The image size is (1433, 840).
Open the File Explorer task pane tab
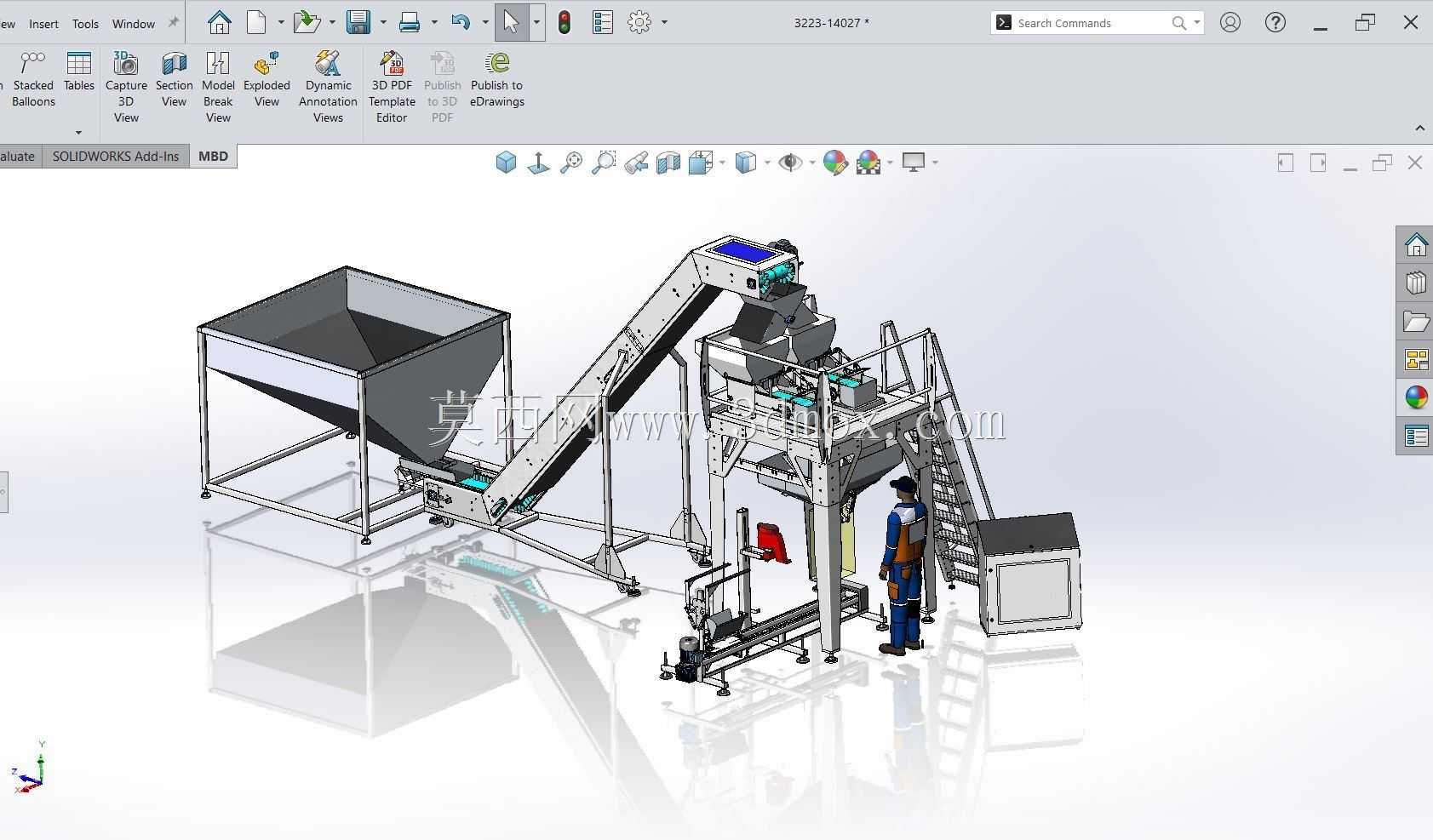[x=1416, y=321]
